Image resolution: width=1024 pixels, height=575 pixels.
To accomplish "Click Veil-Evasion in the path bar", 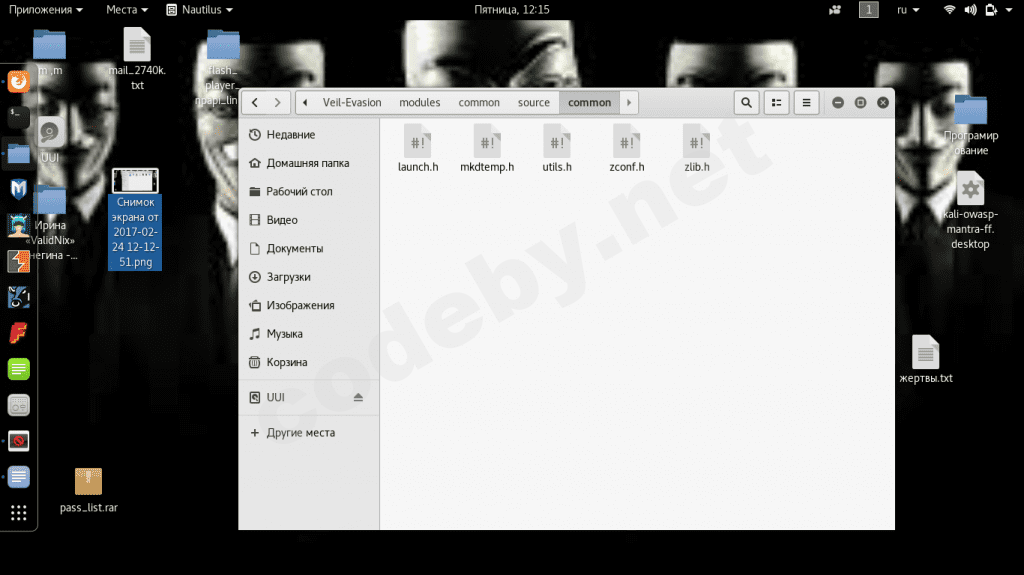I will (351, 102).
